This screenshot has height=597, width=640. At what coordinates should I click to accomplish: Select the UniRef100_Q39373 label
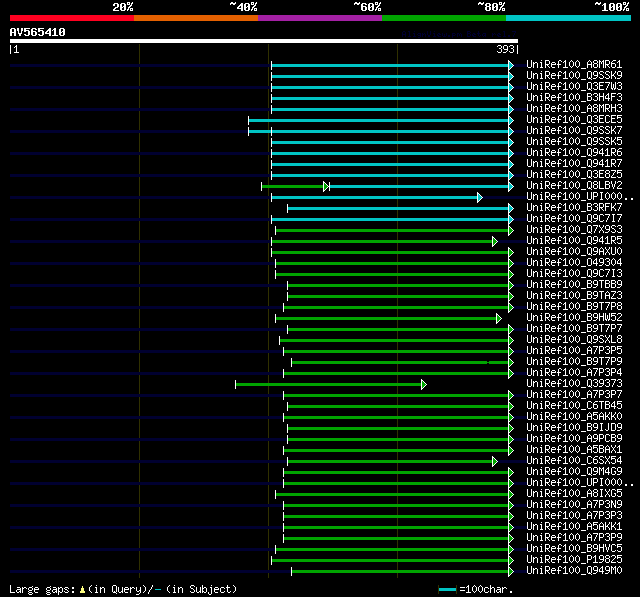574,384
